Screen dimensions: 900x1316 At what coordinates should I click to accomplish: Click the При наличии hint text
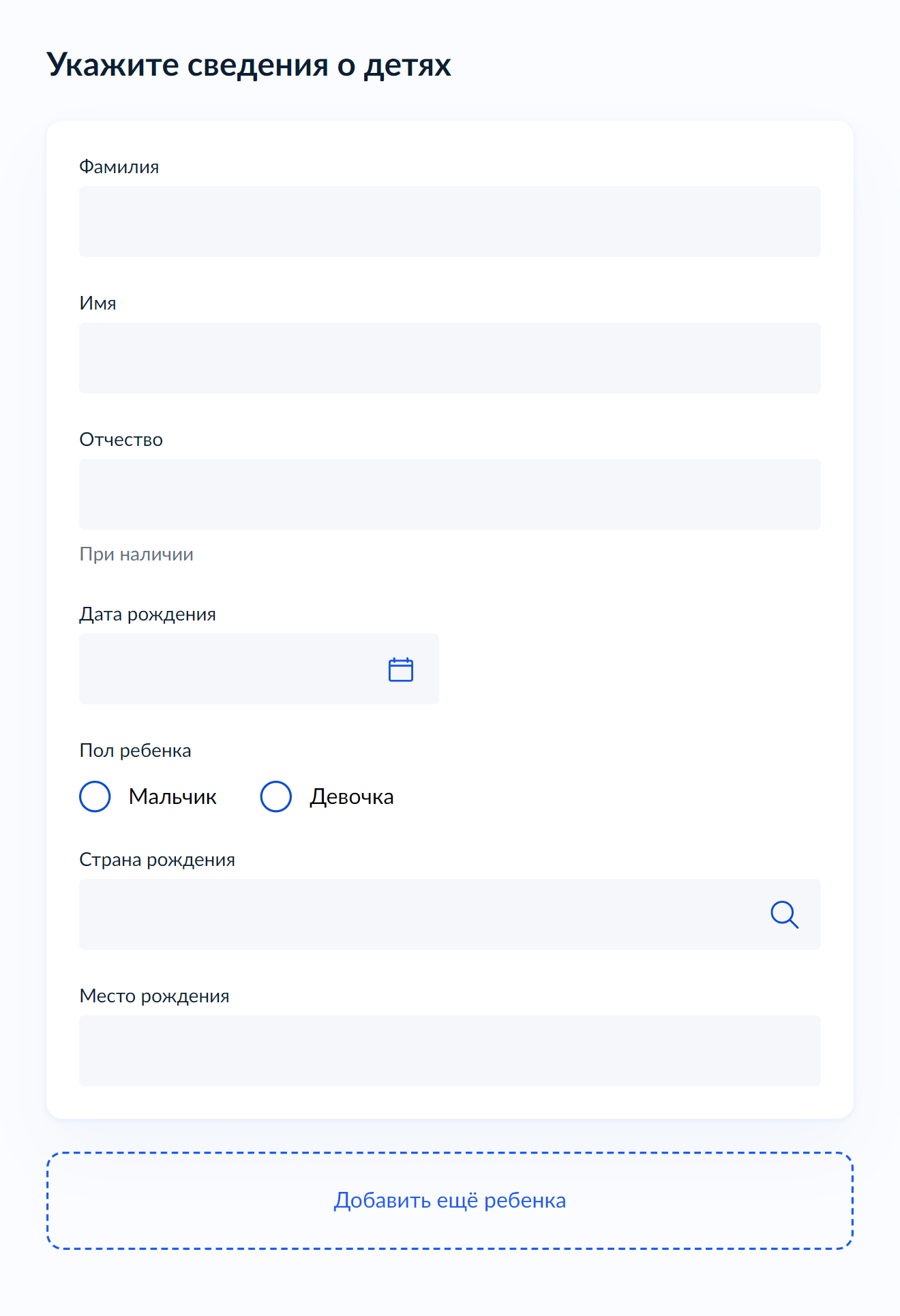point(136,554)
